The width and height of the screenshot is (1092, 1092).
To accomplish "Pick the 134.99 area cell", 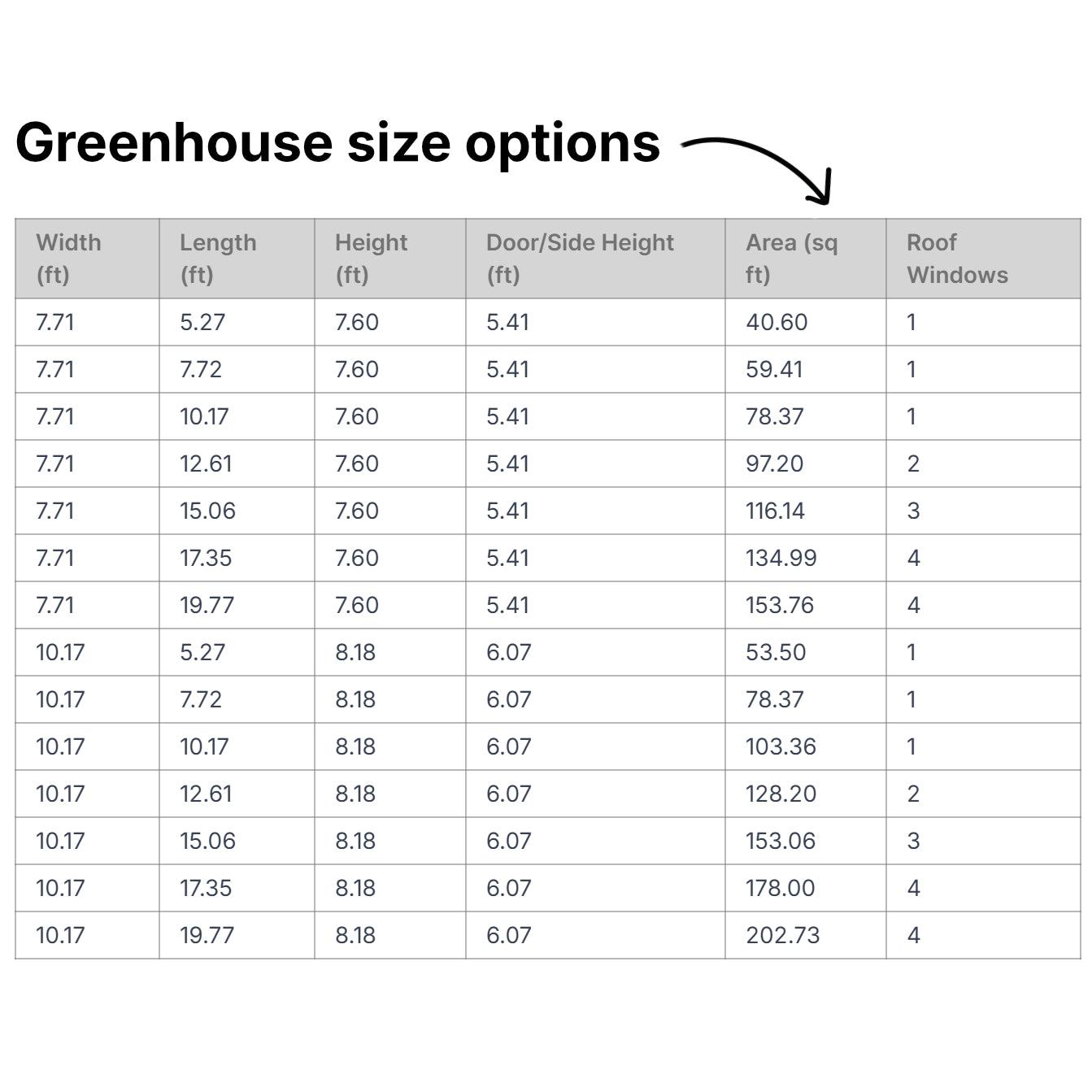I will coord(781,559).
